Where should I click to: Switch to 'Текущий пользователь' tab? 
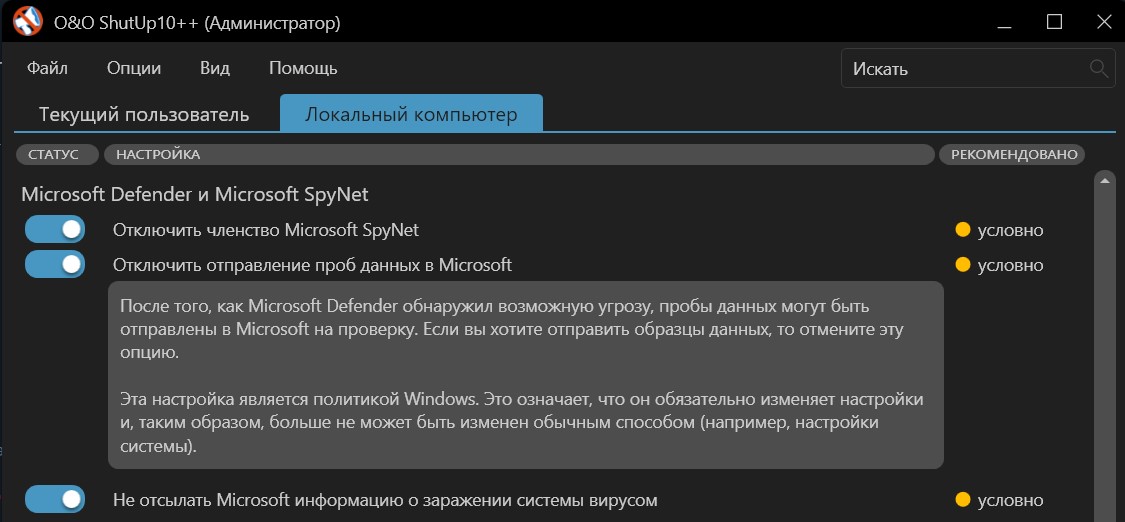pyautogui.click(x=144, y=114)
